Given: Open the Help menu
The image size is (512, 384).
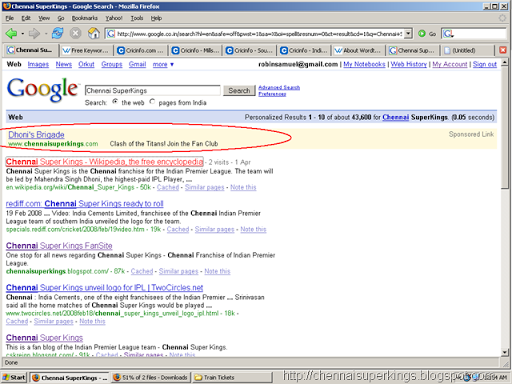Looking at the screenshot, I should [156, 18].
